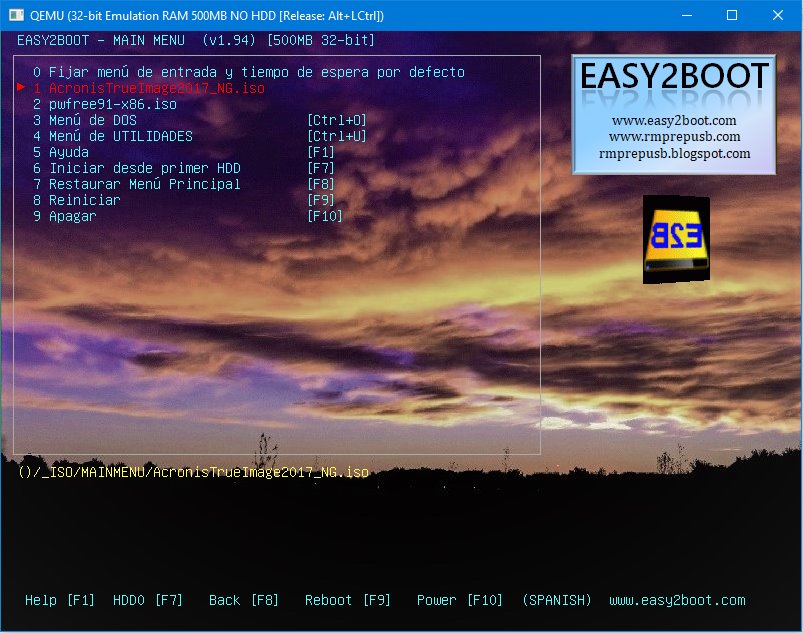The width and height of the screenshot is (803, 633).
Task: Click the [F7] hotkey beside Iniciar desde primer HDD
Action: [x=321, y=168]
